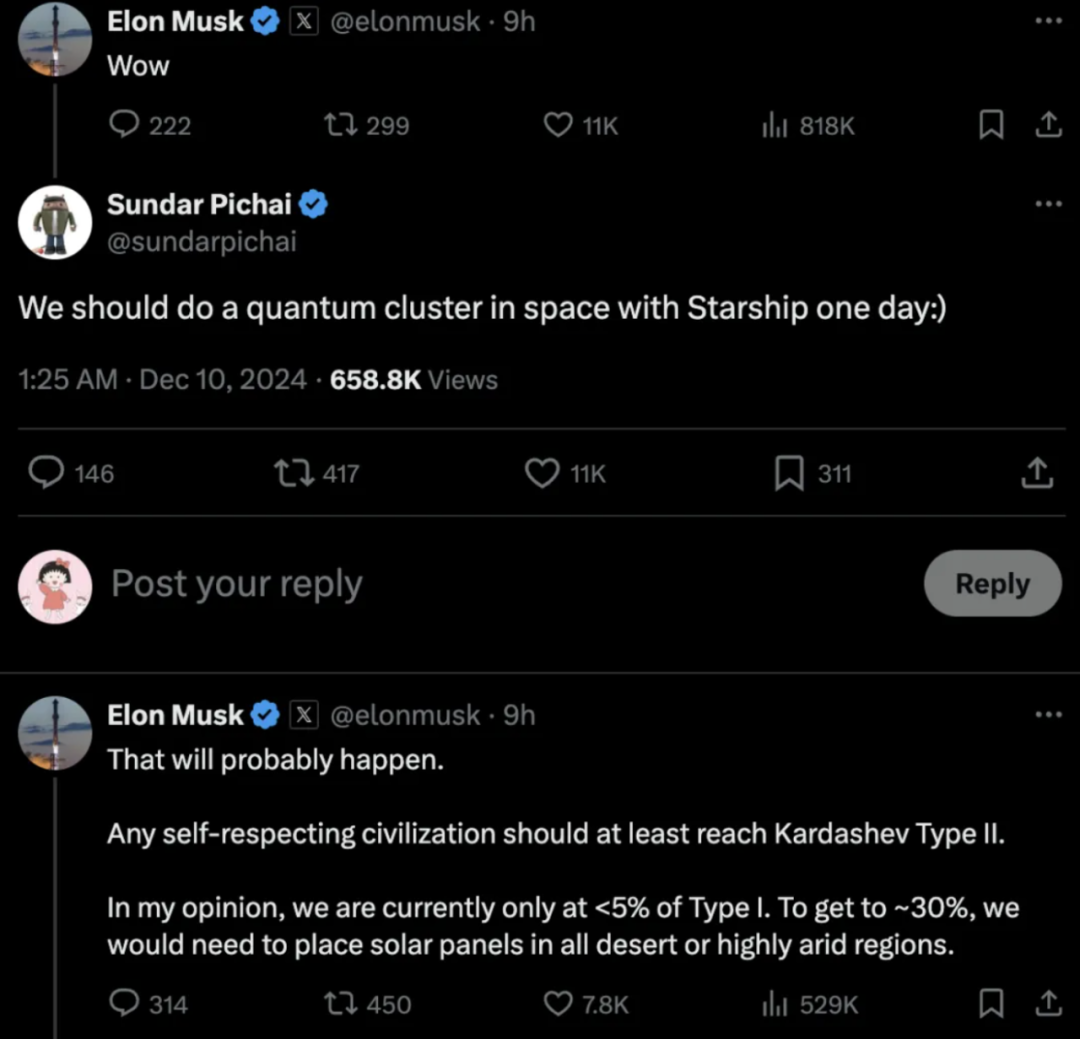The width and height of the screenshot is (1080, 1039).
Task: View analytics on Elon's 529K views reply
Action: point(775,1003)
